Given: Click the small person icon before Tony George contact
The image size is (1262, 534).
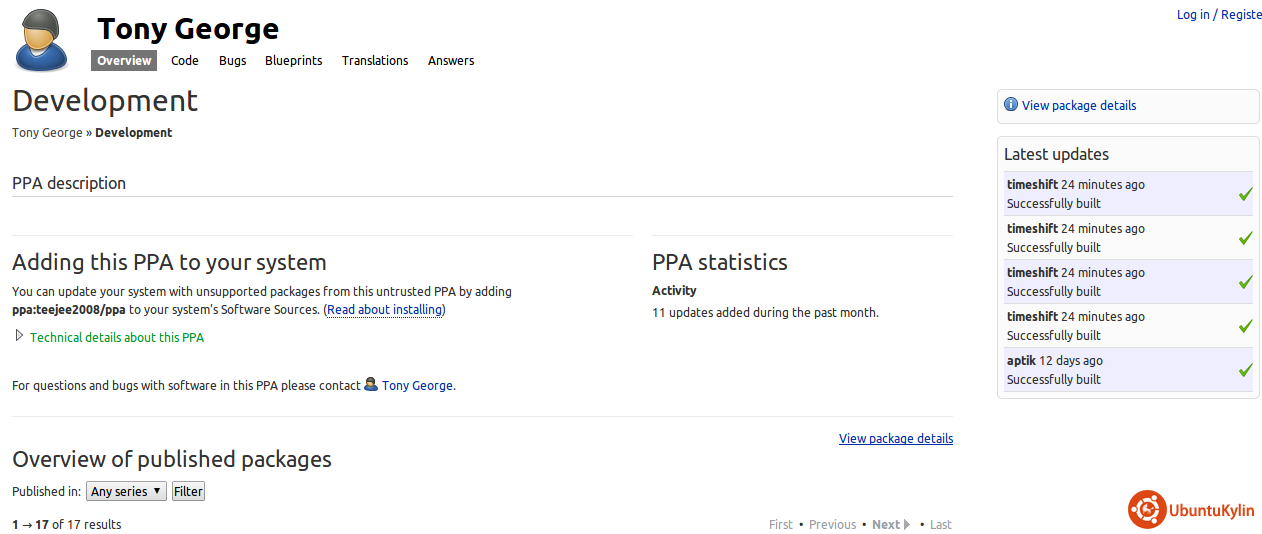Looking at the screenshot, I should coord(371,385).
